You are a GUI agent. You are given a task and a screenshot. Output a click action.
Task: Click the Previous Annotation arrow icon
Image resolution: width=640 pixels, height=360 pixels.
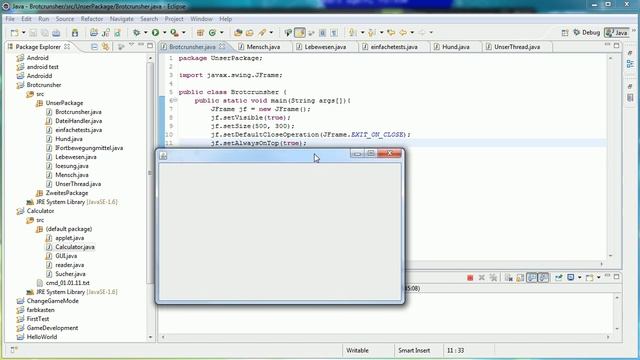point(372,33)
